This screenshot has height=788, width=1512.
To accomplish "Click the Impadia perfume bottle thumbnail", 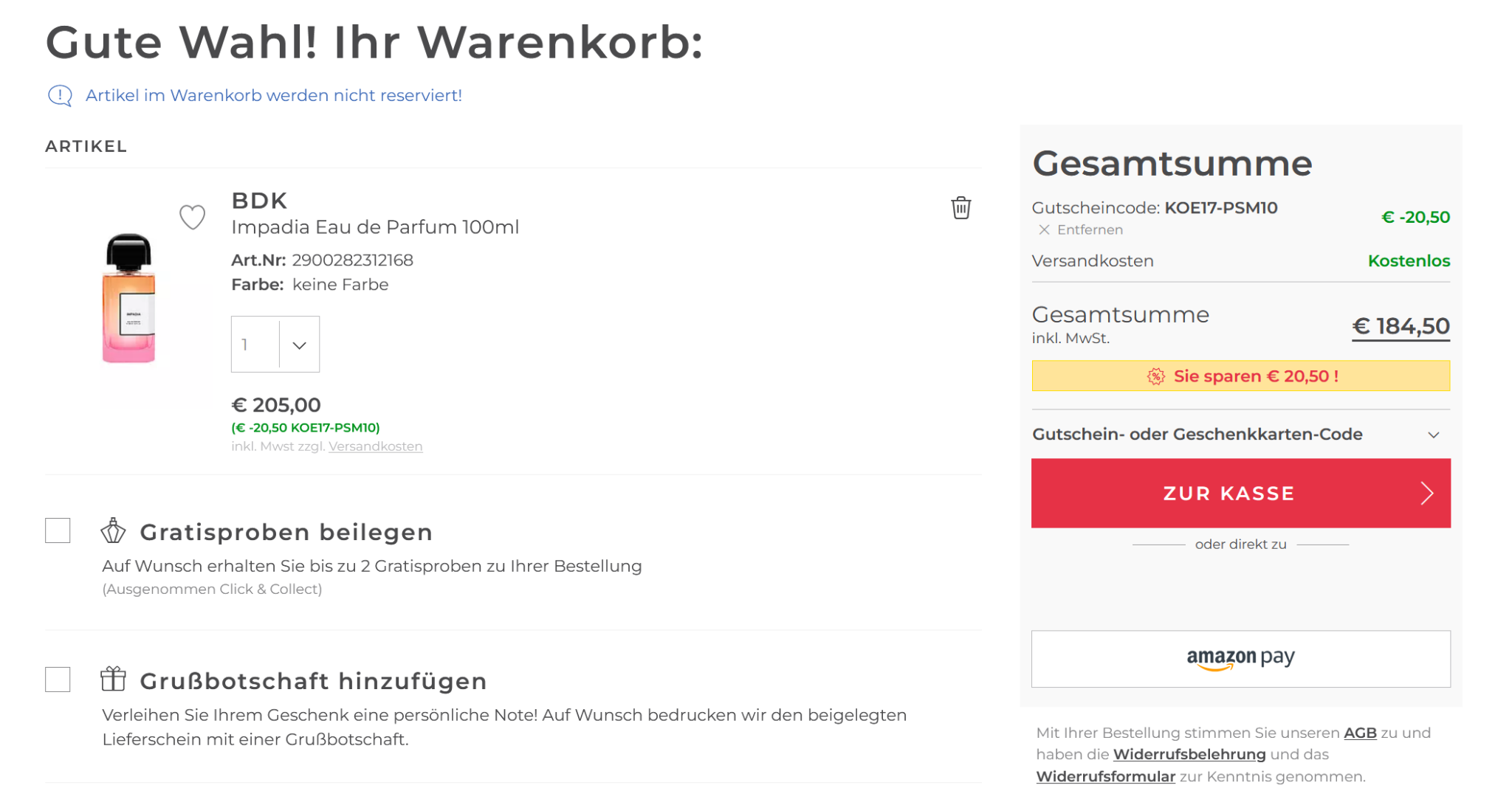I will click(x=129, y=298).
